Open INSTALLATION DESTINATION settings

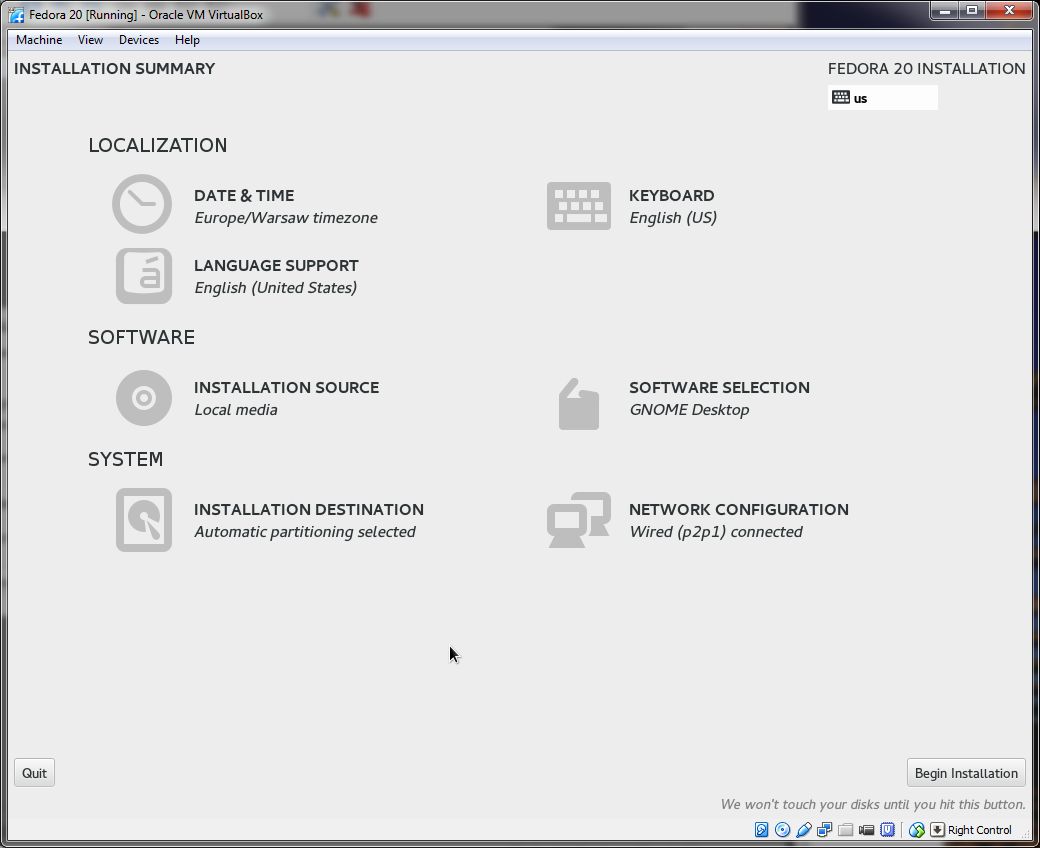308,509
